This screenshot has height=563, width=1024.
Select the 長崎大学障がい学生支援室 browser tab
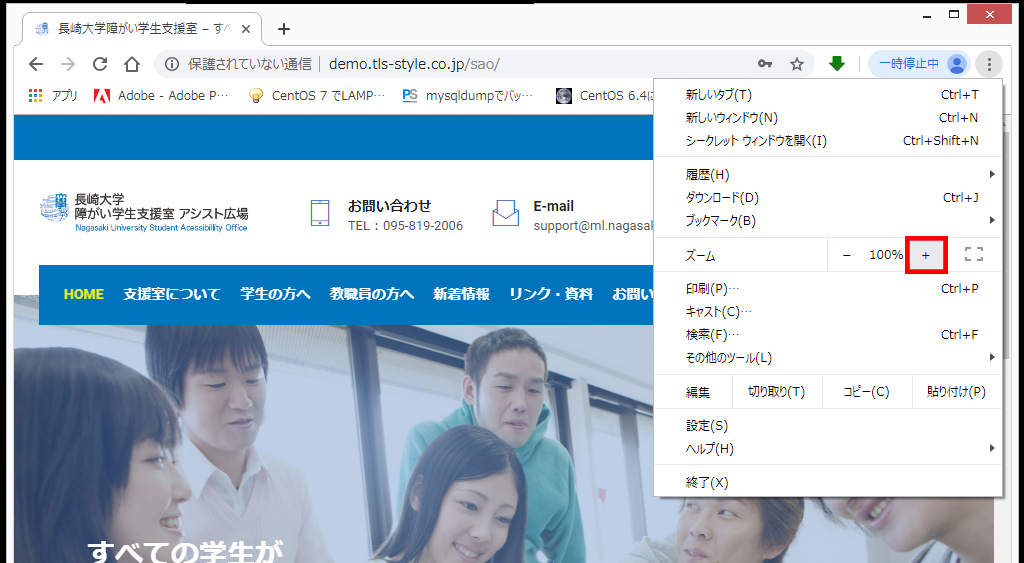click(x=142, y=29)
